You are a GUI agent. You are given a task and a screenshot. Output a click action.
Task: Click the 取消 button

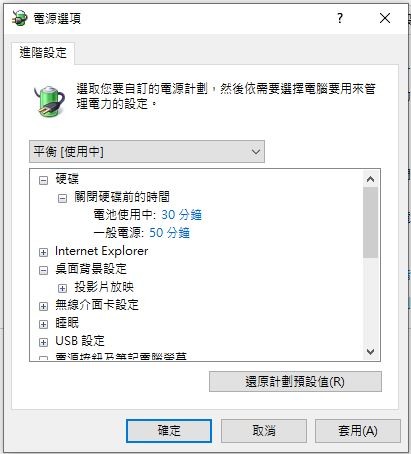click(264, 431)
